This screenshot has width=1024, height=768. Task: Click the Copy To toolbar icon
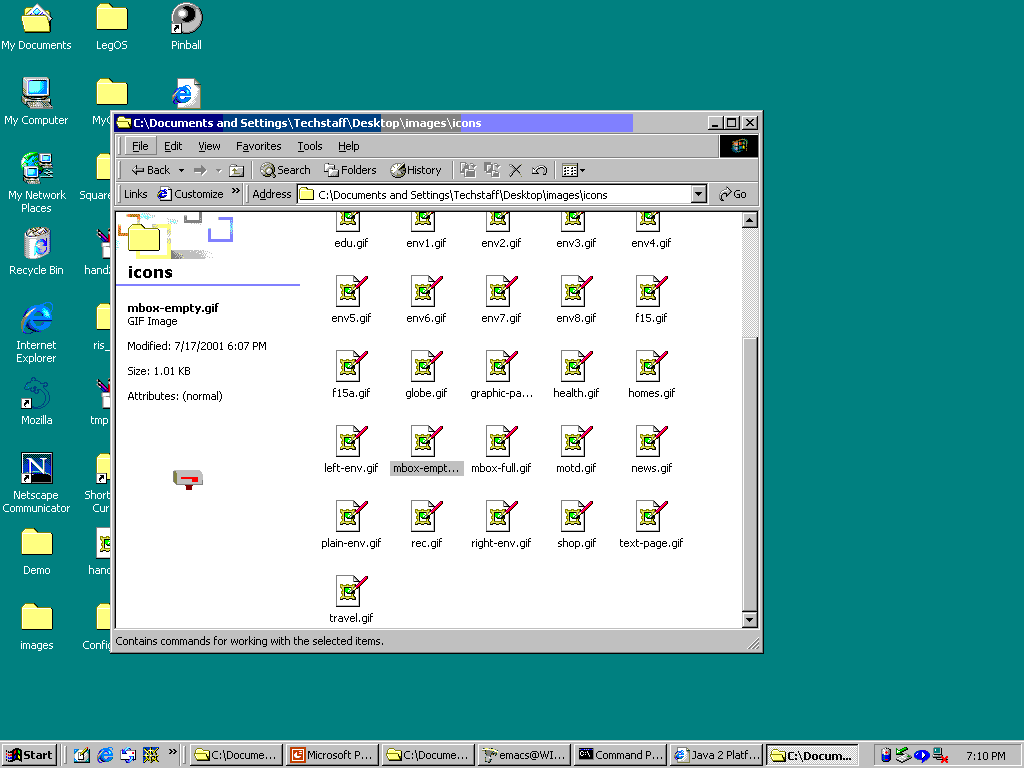492,170
